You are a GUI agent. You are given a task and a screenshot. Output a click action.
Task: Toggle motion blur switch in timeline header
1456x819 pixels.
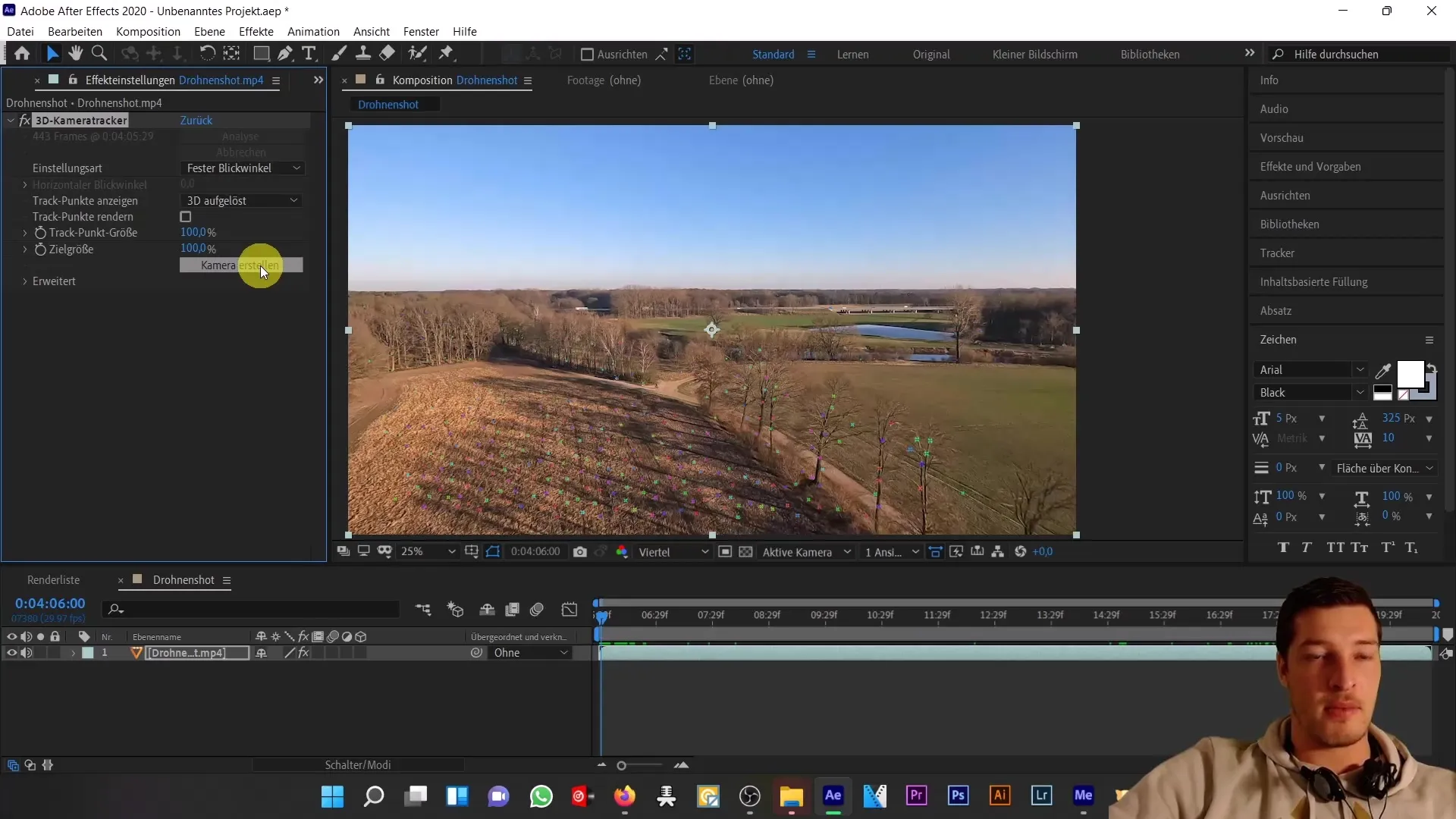click(537, 610)
